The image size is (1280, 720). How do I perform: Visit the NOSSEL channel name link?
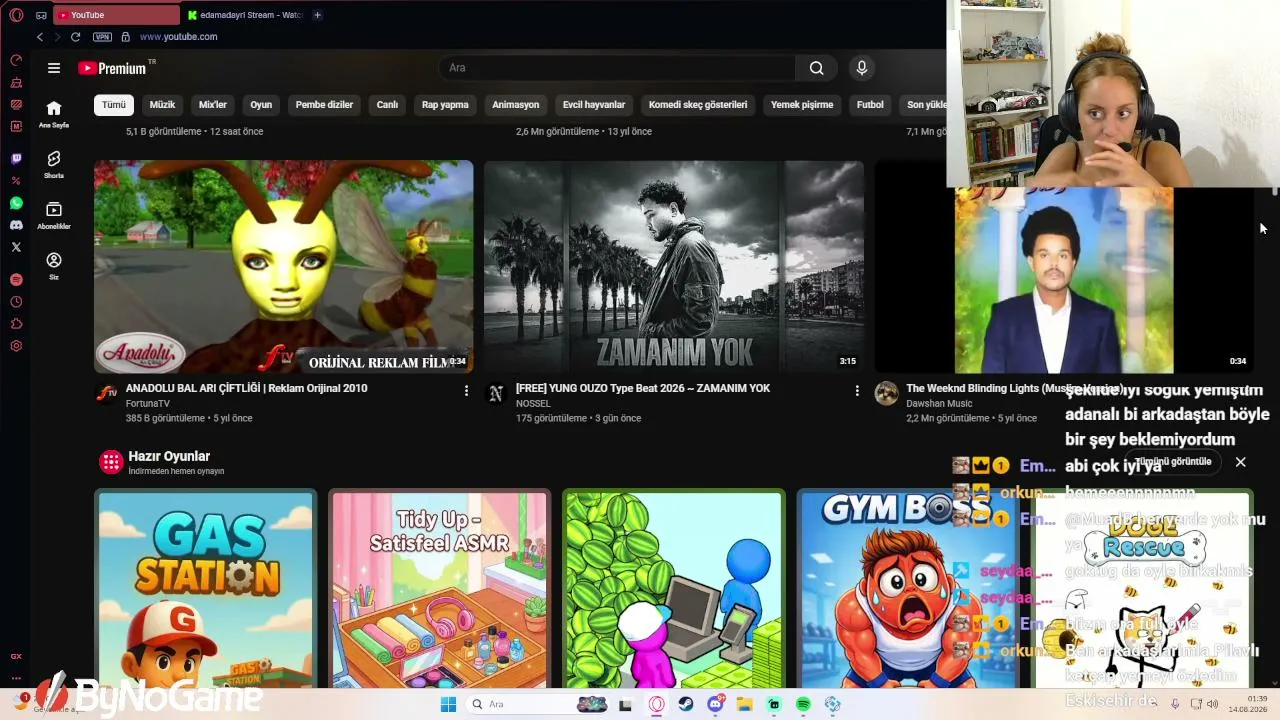pos(533,404)
